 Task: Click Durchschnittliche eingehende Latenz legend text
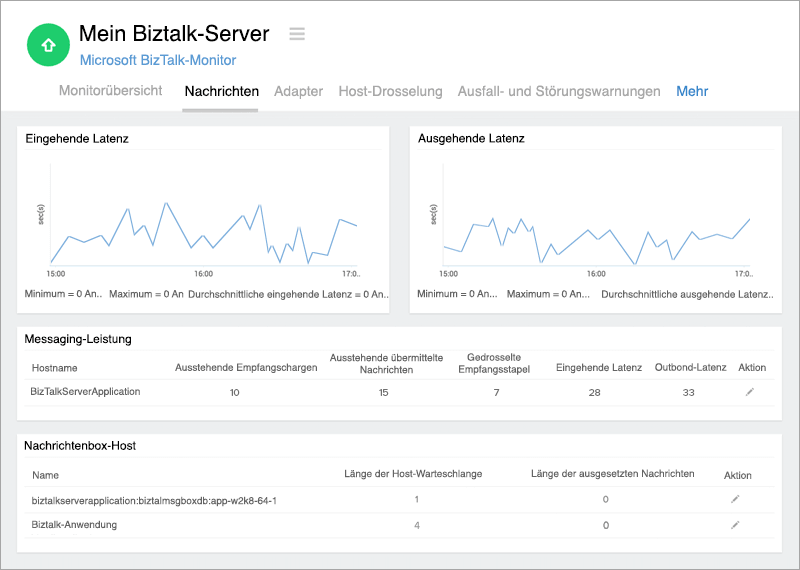coord(289,294)
